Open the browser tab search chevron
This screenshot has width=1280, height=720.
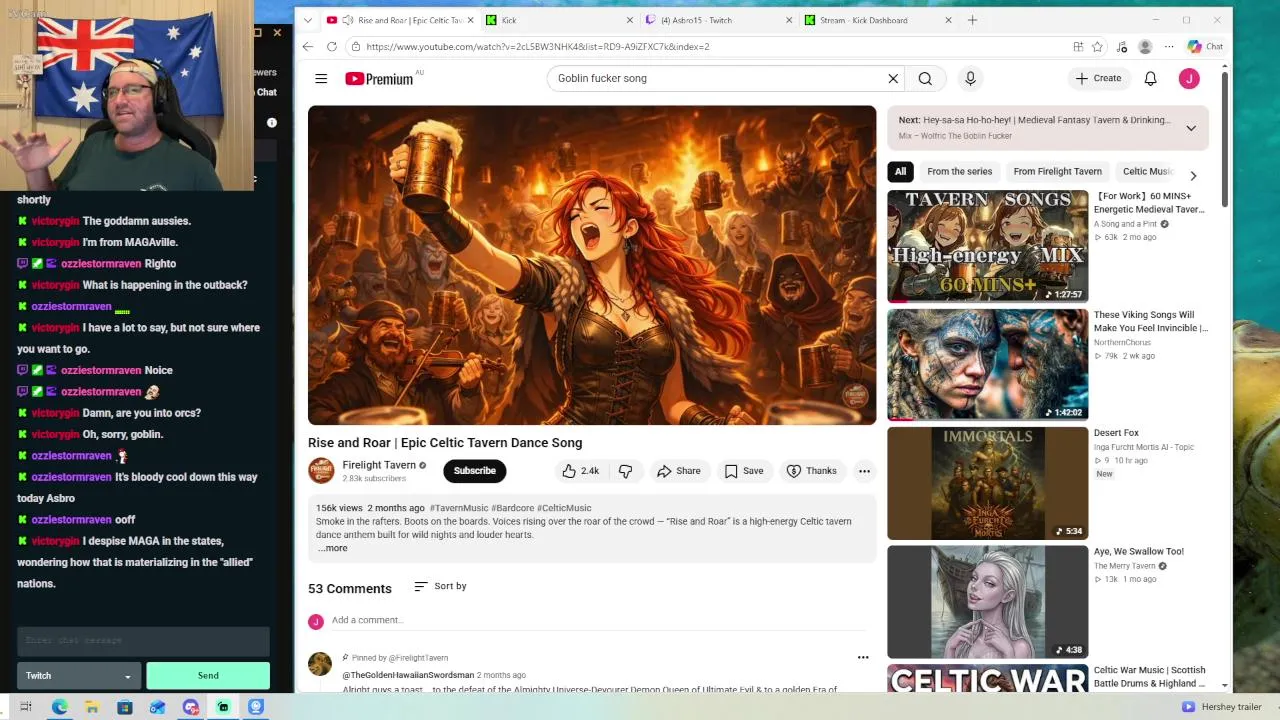pyautogui.click(x=308, y=20)
